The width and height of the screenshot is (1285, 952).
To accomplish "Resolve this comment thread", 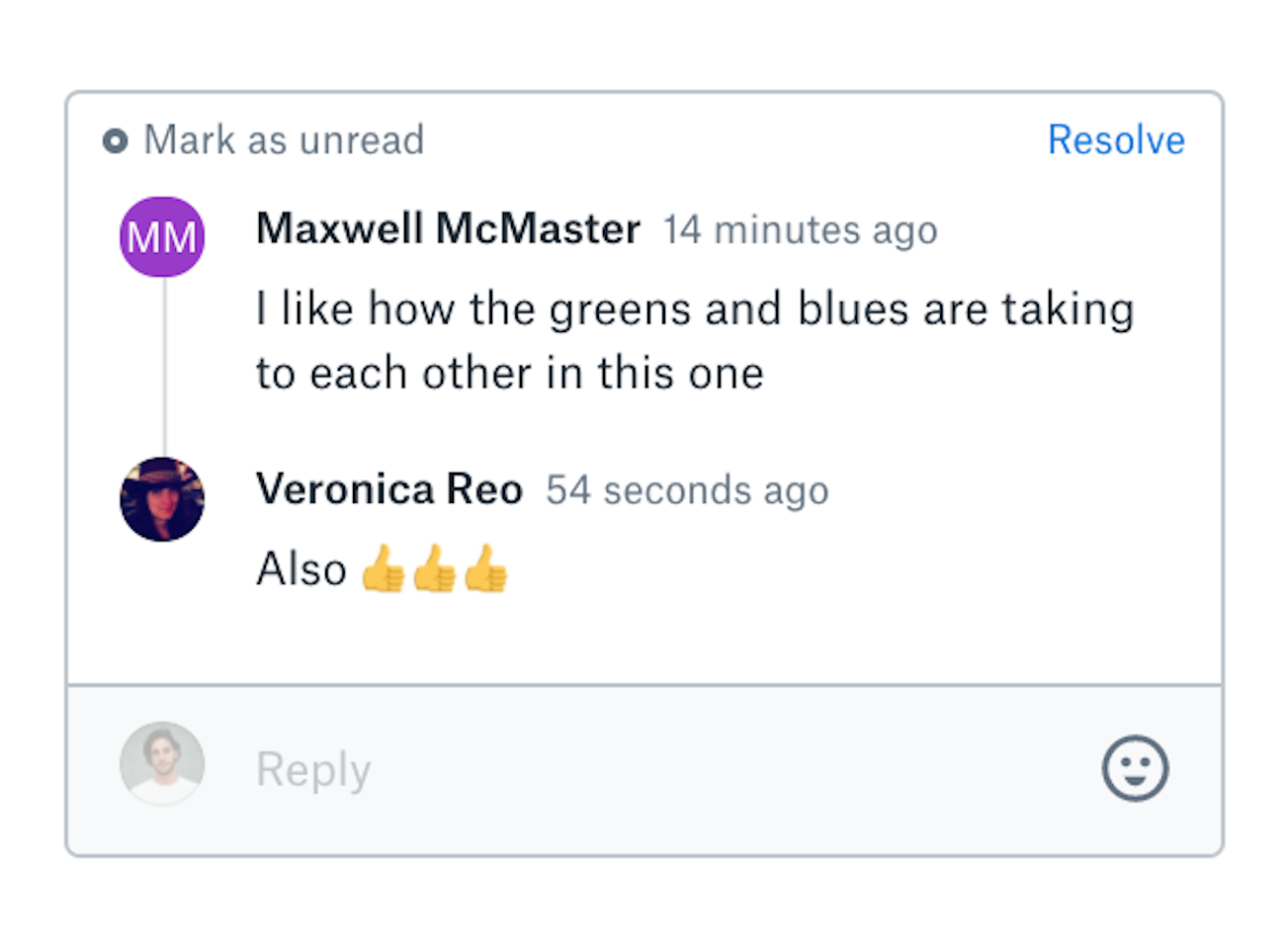I will [1116, 140].
